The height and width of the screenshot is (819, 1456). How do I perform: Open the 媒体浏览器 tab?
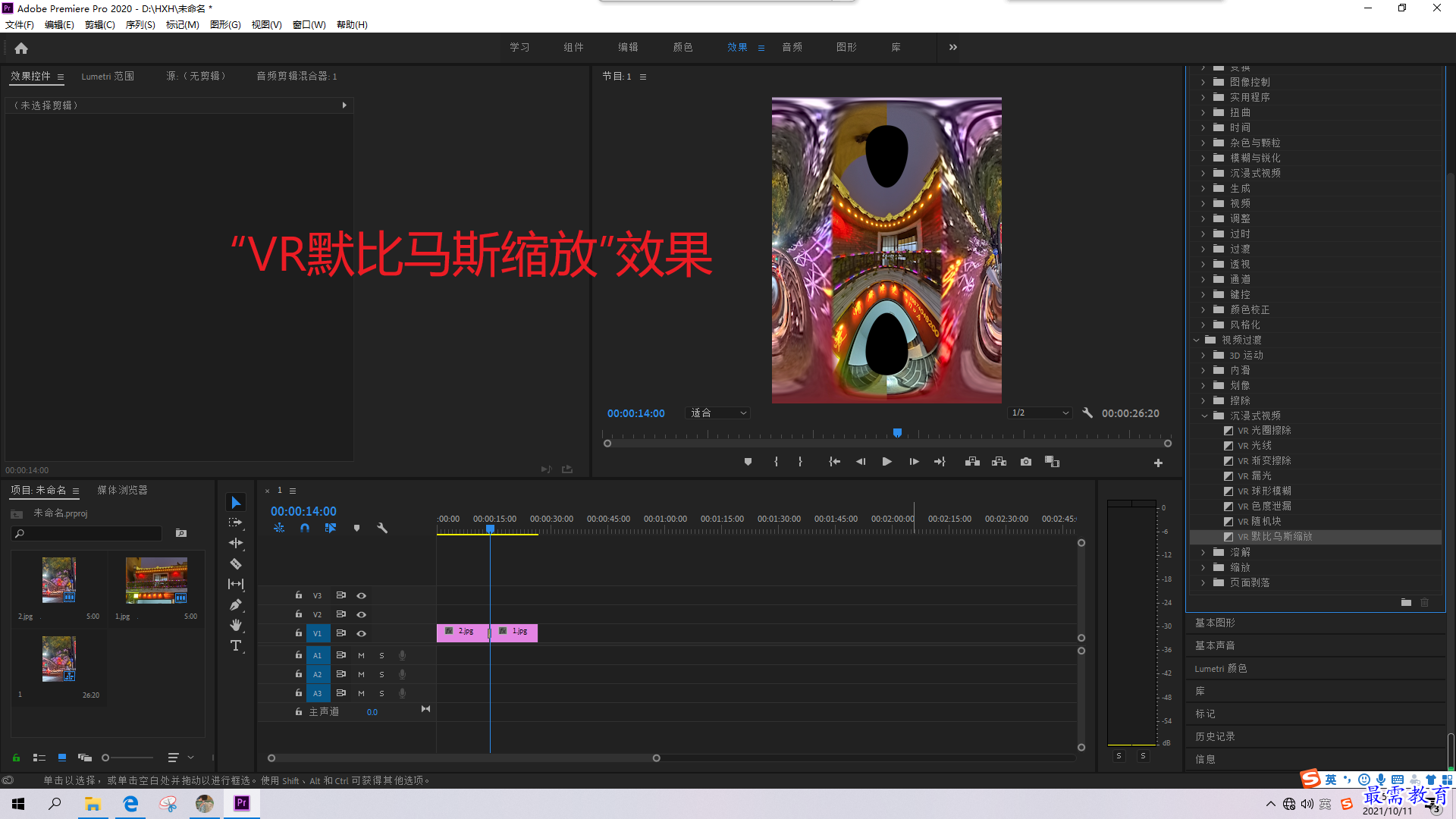(x=122, y=491)
